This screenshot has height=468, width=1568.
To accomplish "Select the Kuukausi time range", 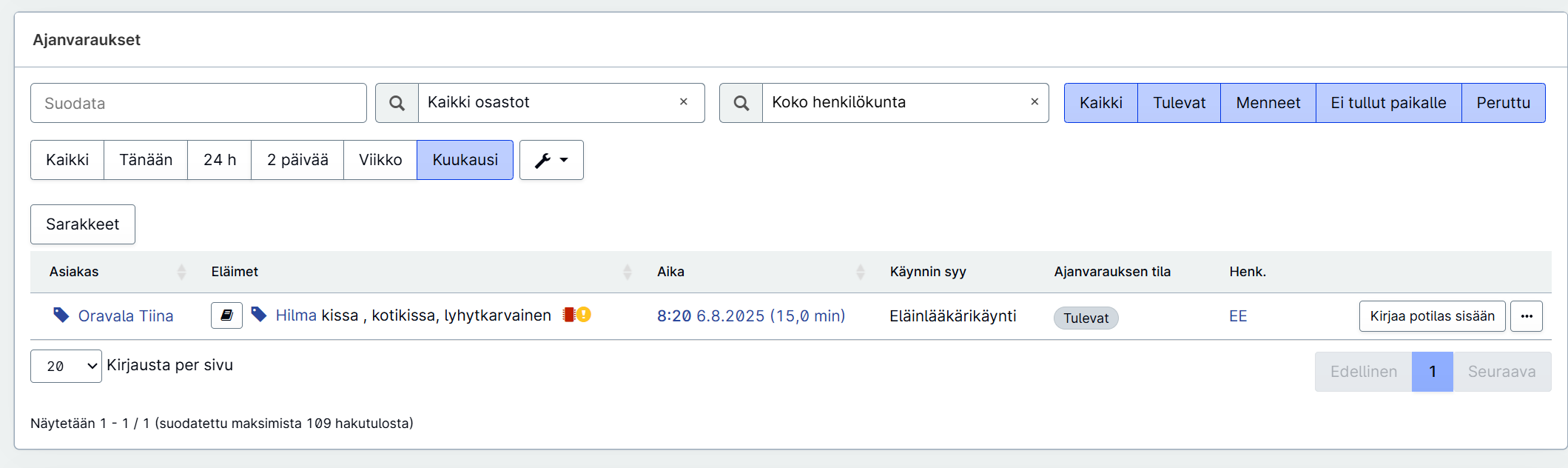I will click(465, 160).
